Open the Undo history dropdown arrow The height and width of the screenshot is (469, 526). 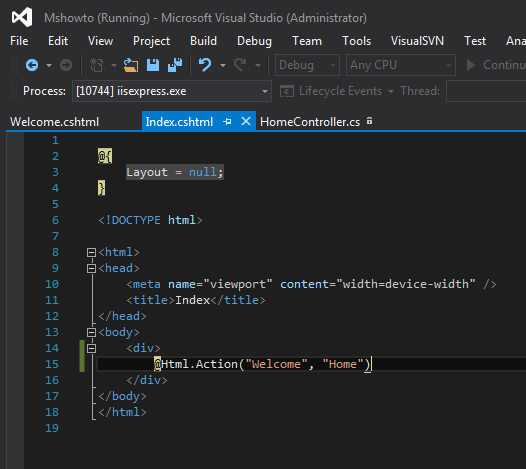click(223, 65)
